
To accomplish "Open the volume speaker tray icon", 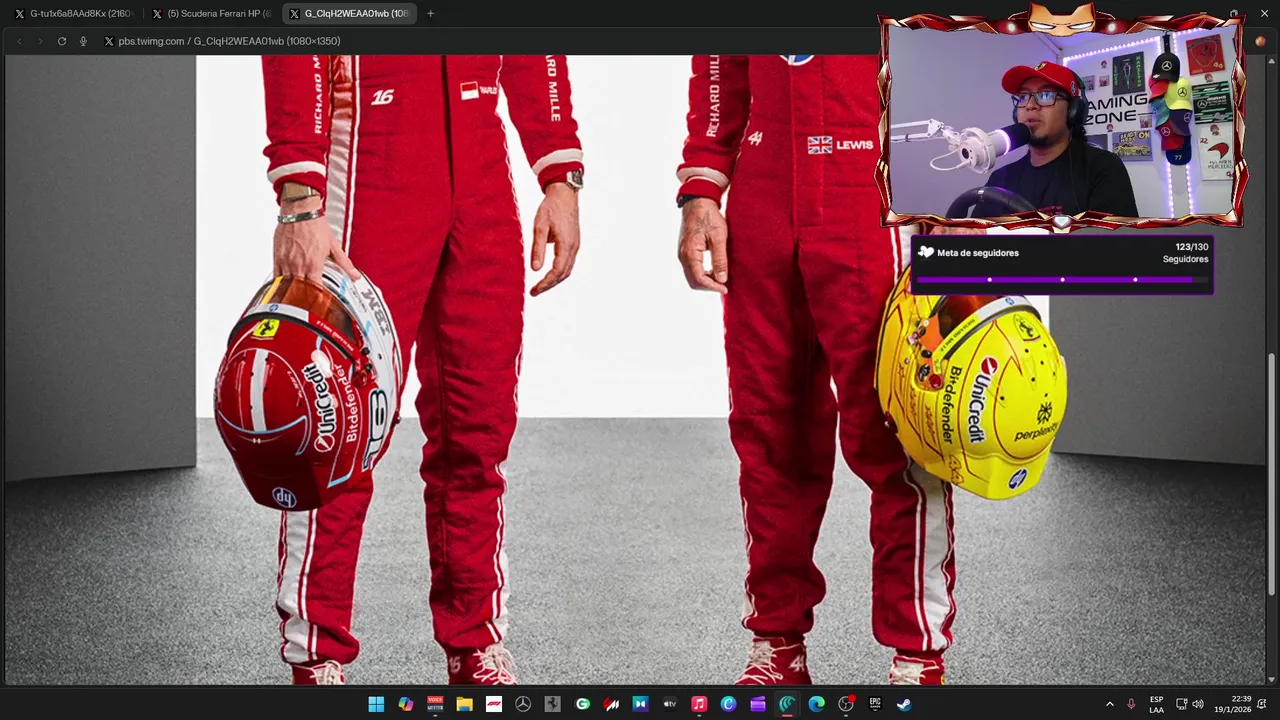I will 1198,704.
